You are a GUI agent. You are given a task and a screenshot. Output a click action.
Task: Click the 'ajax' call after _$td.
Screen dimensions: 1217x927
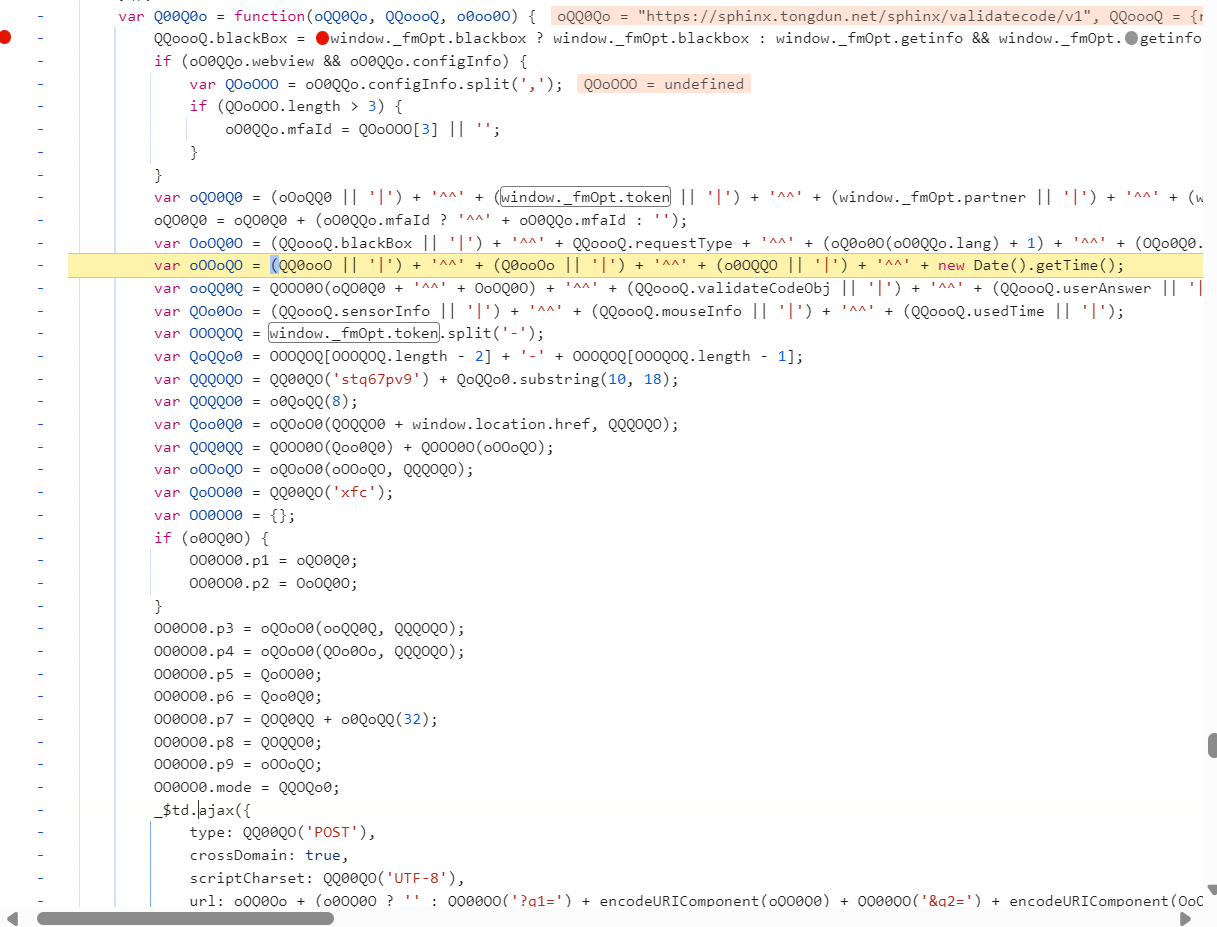pos(215,810)
